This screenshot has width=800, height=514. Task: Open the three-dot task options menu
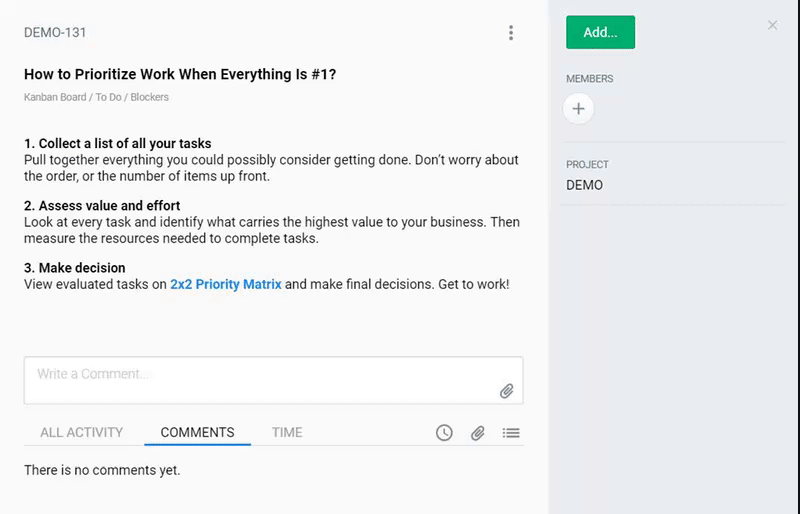click(x=511, y=33)
